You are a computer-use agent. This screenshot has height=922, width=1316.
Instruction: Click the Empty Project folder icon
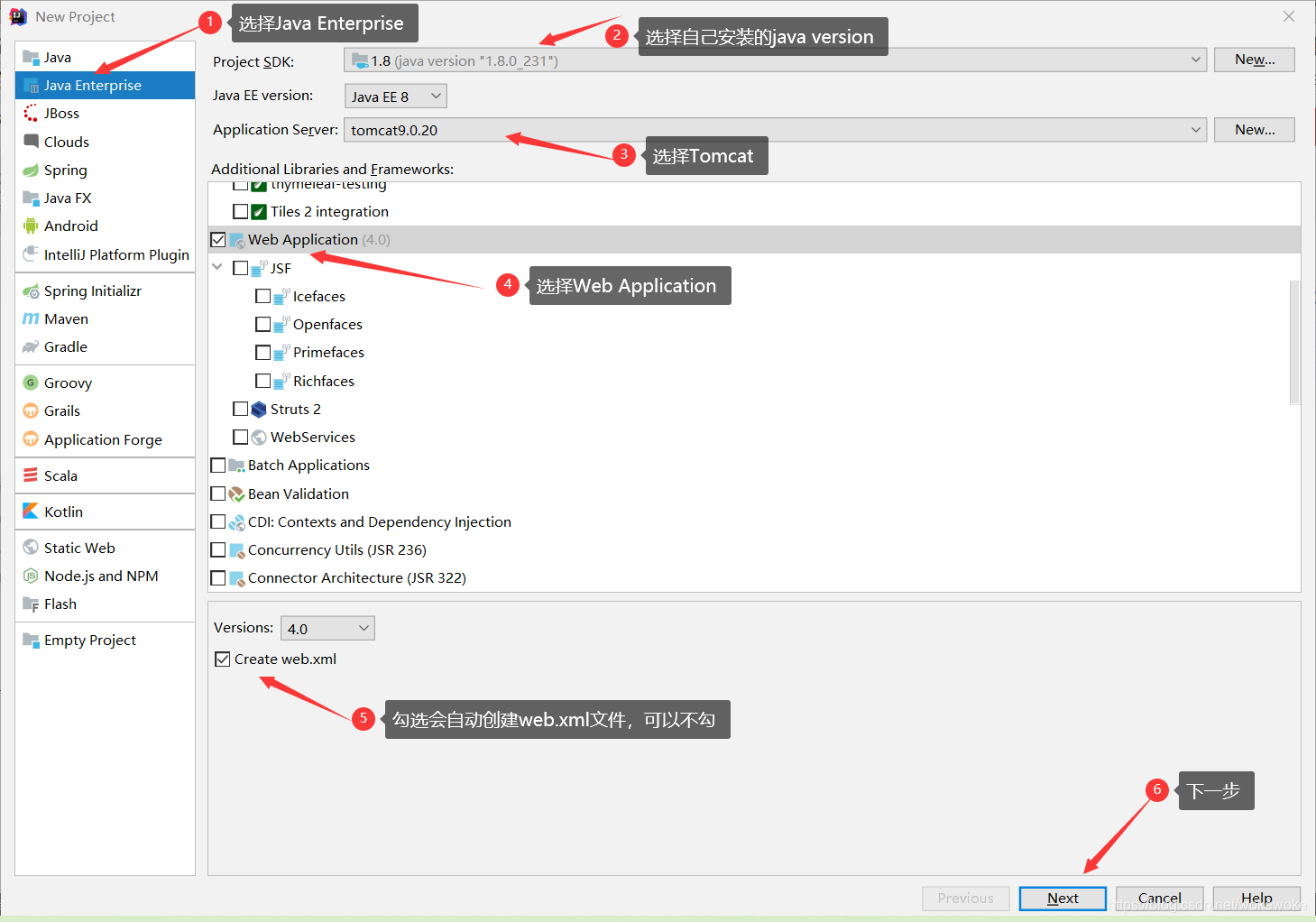(31, 640)
